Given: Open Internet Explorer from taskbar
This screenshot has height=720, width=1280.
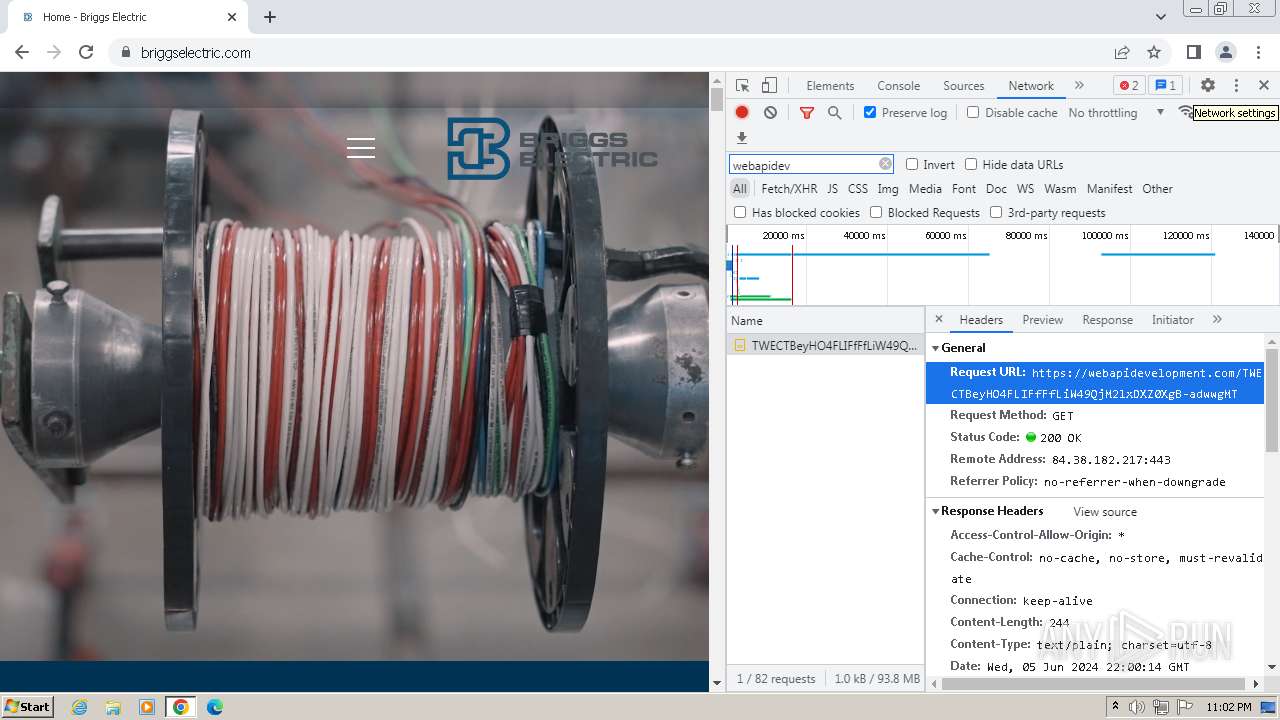Looking at the screenshot, I should (x=79, y=707).
